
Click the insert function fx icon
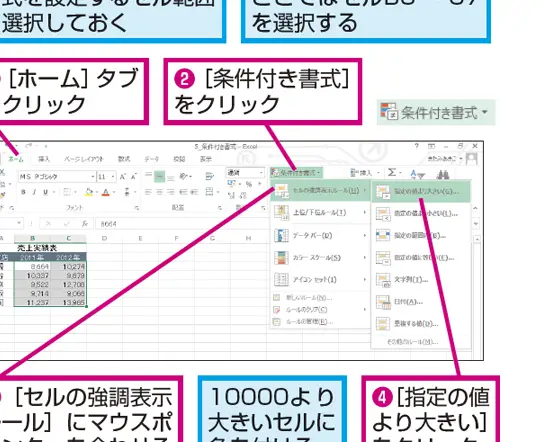84,224
